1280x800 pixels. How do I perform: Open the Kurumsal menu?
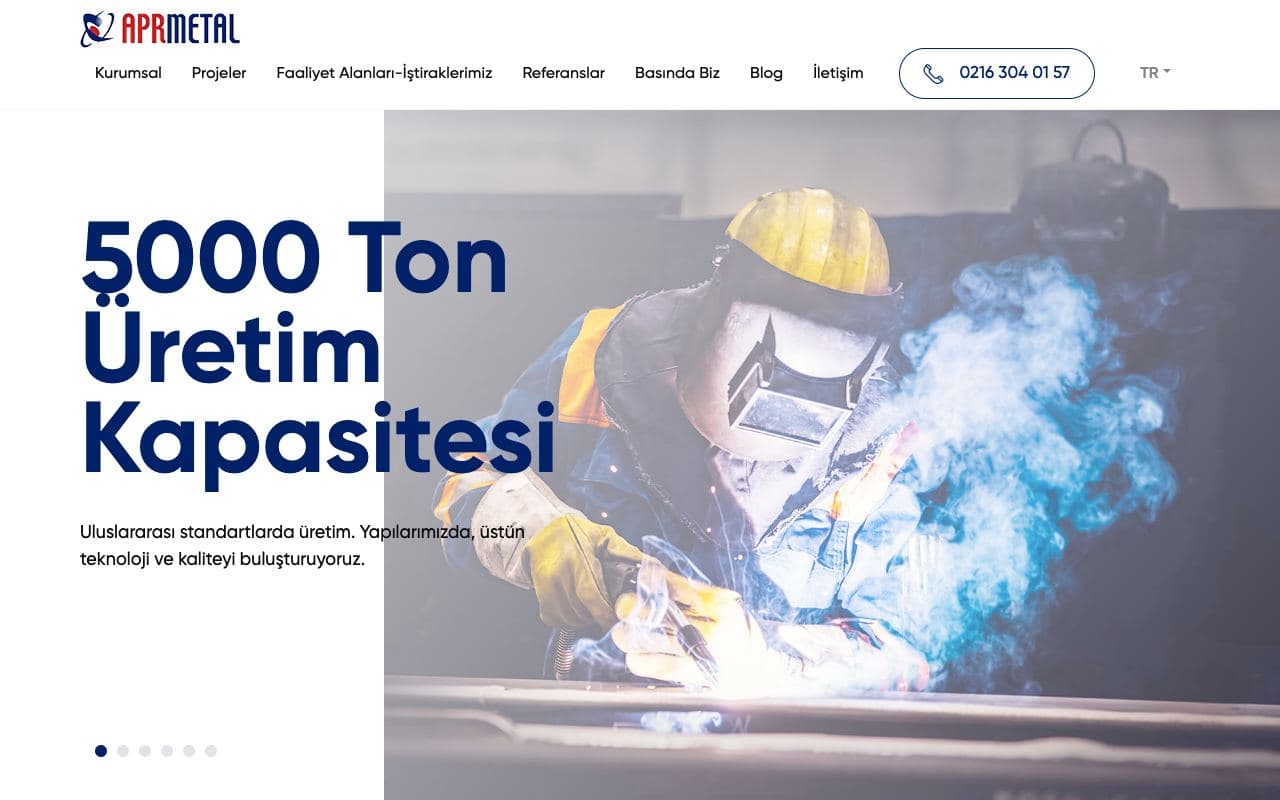[x=128, y=73]
